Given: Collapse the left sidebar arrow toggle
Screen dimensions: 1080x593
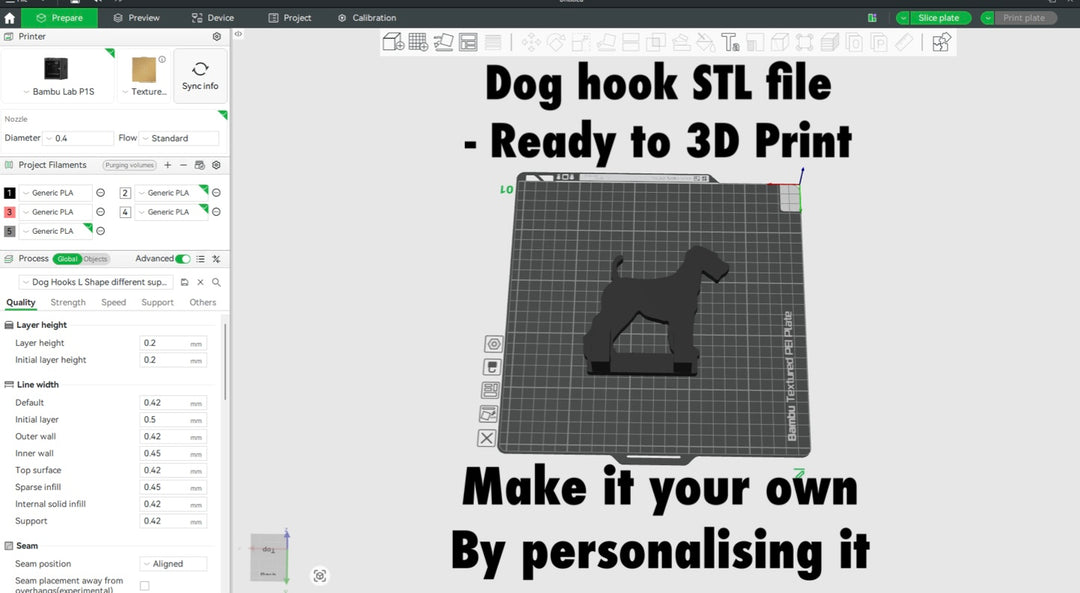Looking at the screenshot, I should [x=238, y=34].
